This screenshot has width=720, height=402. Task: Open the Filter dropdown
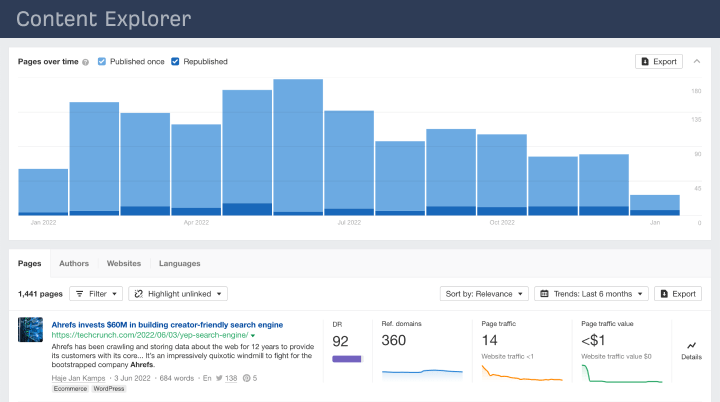96,294
